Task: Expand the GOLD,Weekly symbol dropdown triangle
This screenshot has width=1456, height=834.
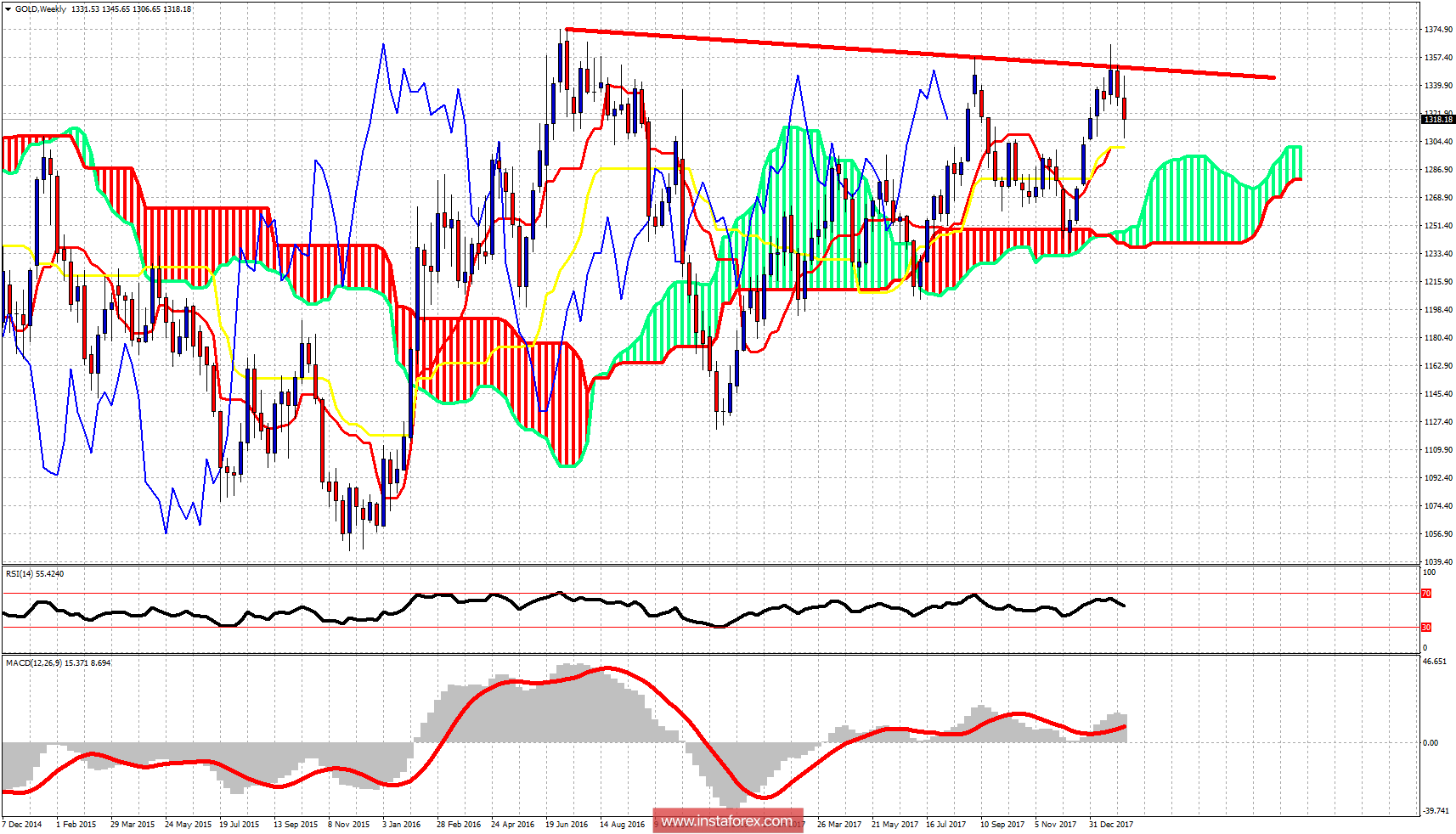Action: pos(7,7)
